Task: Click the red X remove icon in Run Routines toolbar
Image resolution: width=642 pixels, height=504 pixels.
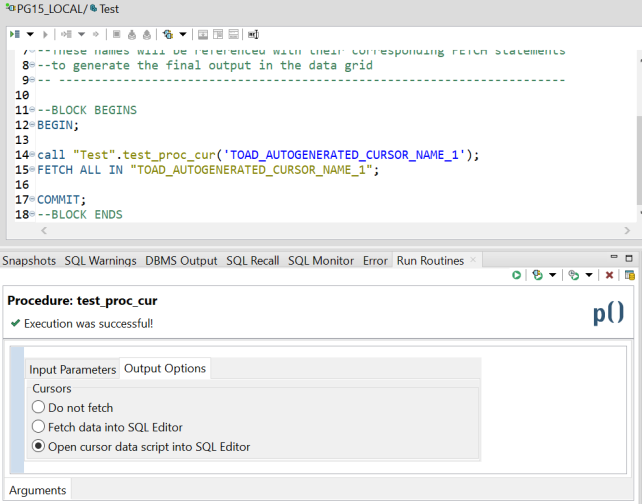Action: click(609, 275)
